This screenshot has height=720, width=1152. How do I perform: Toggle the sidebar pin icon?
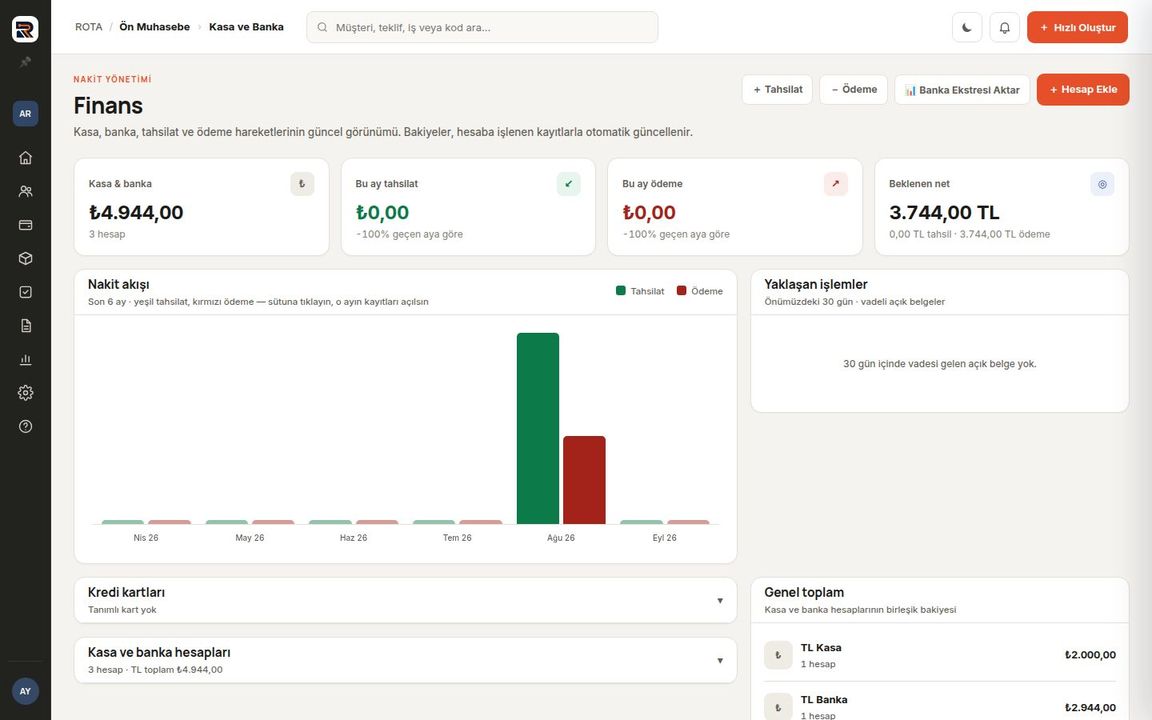coord(25,62)
